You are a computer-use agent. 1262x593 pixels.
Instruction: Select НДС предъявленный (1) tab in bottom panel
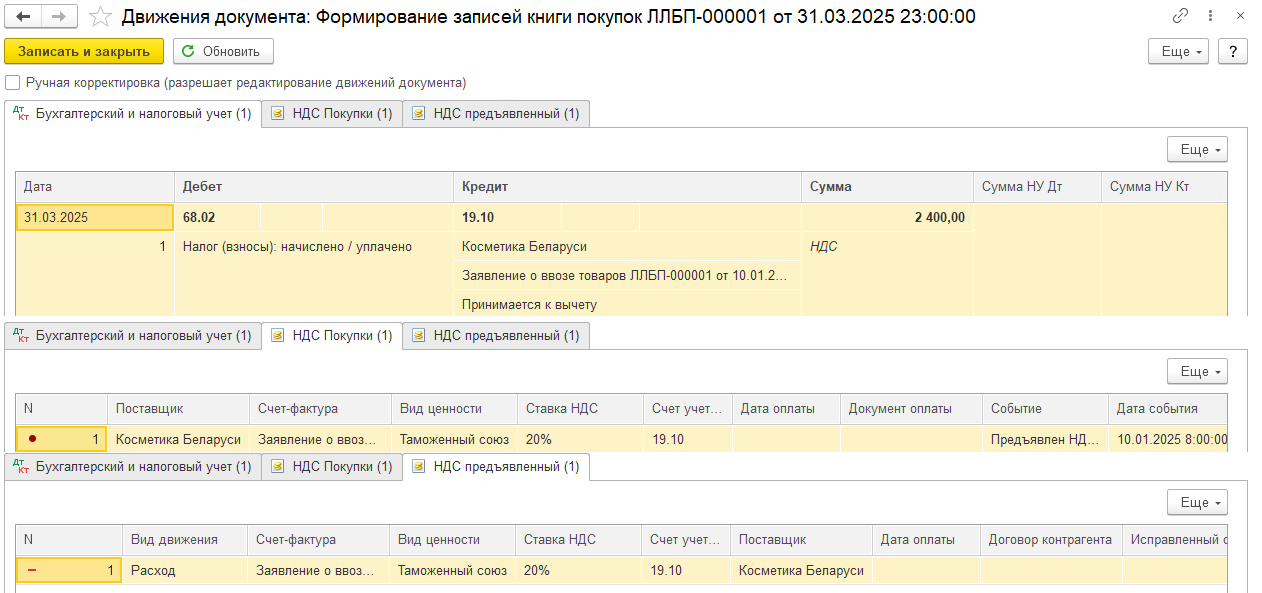[496, 467]
